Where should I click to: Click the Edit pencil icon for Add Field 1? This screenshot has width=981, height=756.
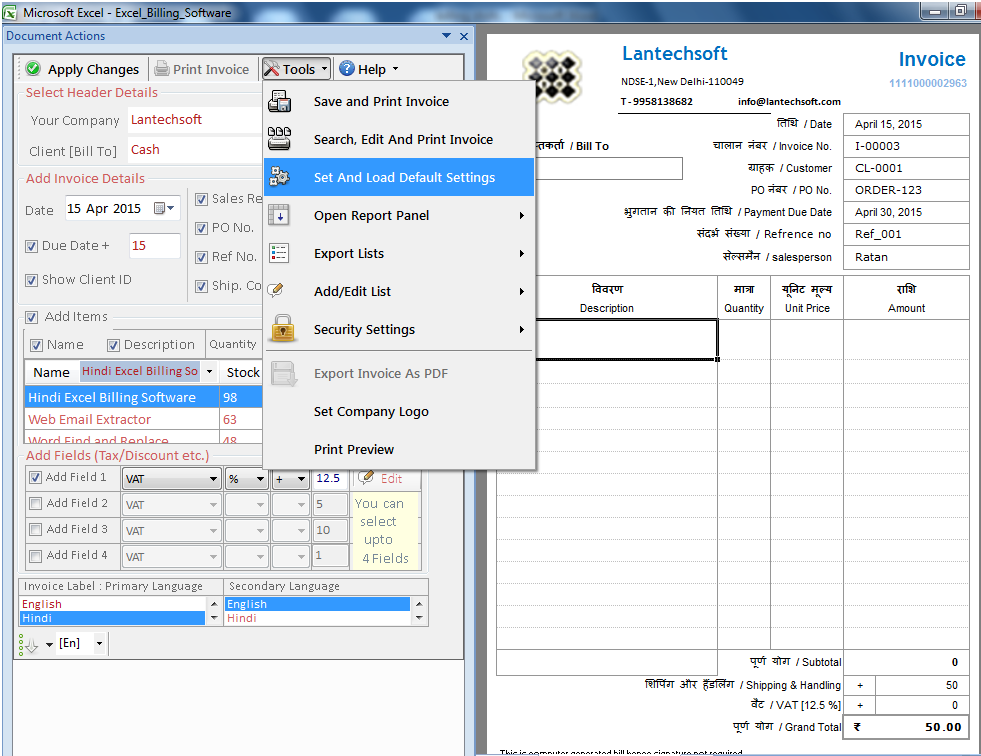366,478
